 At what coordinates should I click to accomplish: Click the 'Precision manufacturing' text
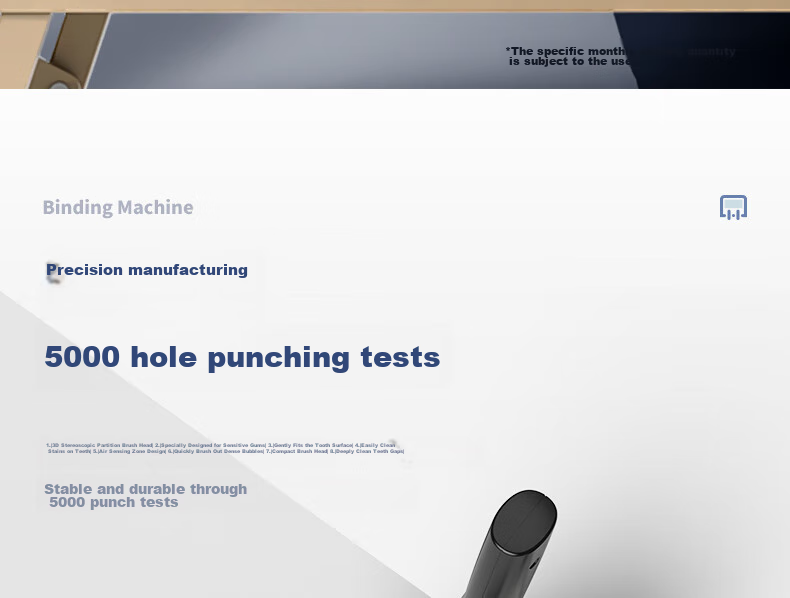coord(147,270)
